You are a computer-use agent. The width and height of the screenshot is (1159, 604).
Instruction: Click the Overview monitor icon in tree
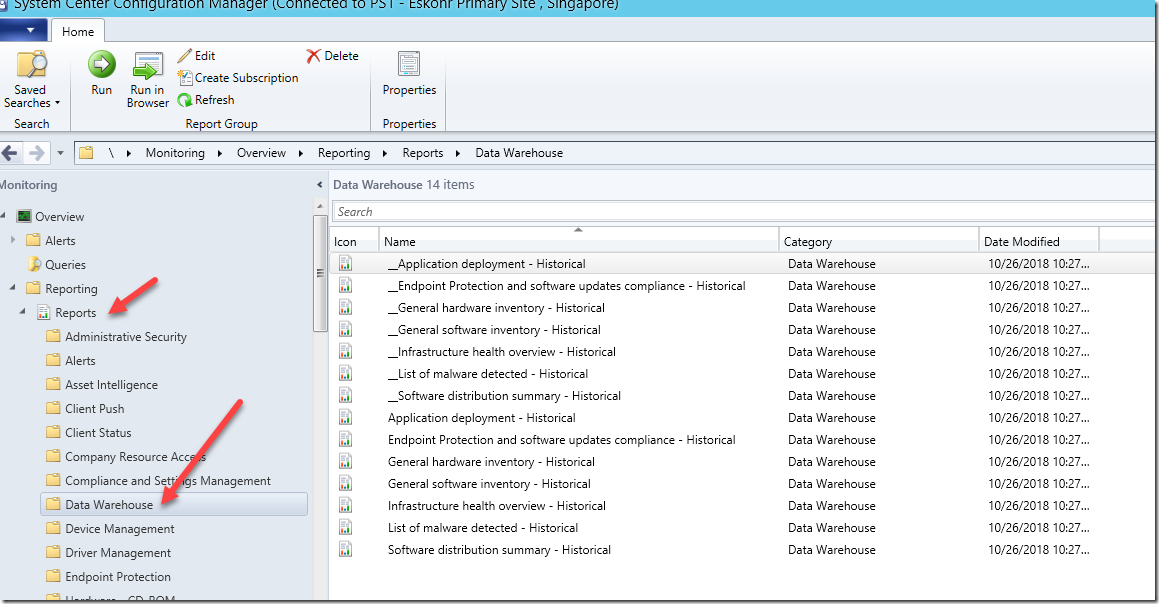[x=24, y=217]
